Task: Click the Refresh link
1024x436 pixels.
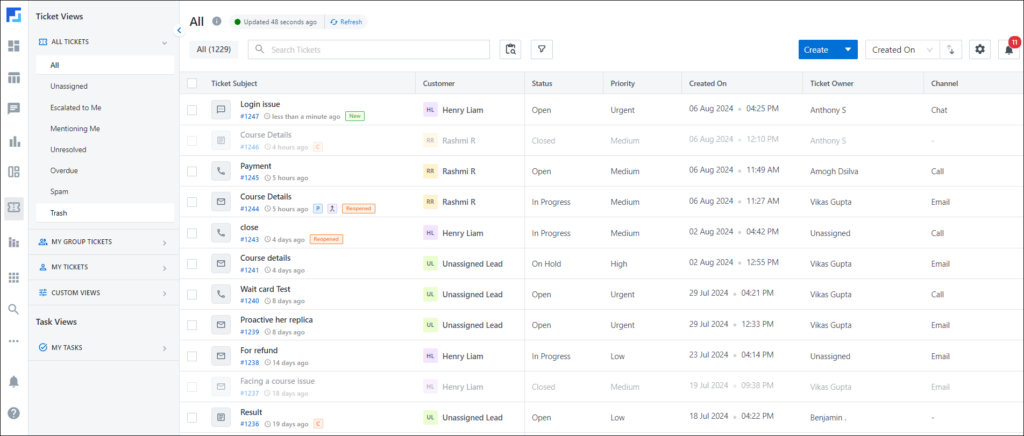Action: pyautogui.click(x=346, y=22)
